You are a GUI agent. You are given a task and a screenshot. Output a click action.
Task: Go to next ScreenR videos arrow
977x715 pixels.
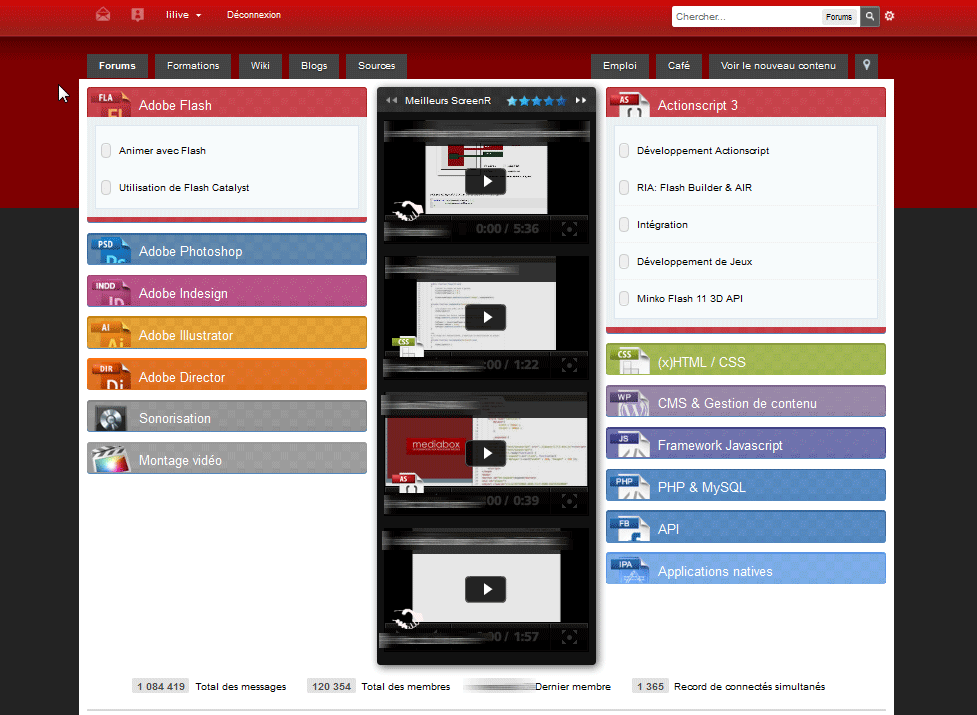[x=581, y=100]
